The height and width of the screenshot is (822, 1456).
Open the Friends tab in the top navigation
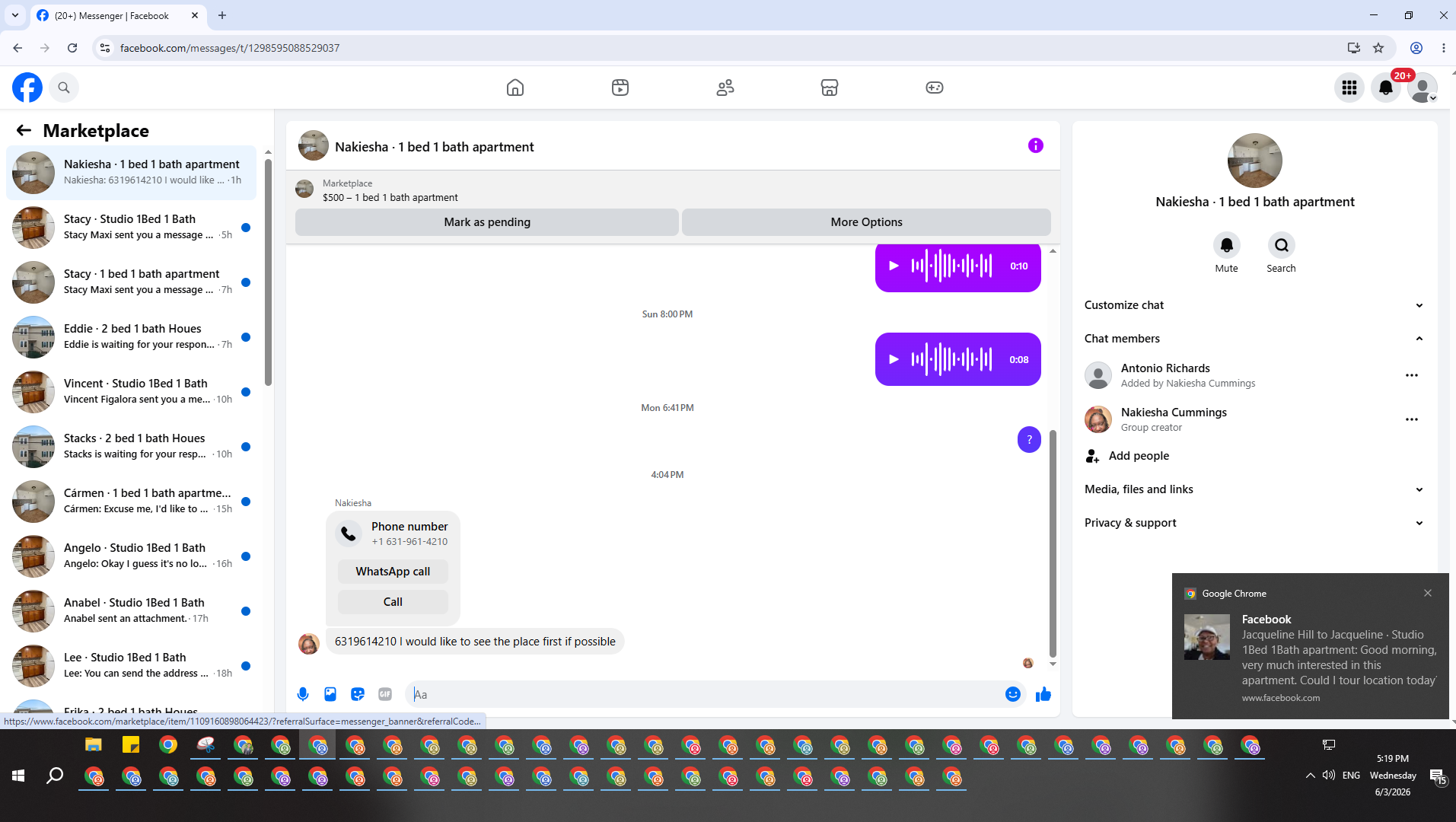pos(725,88)
